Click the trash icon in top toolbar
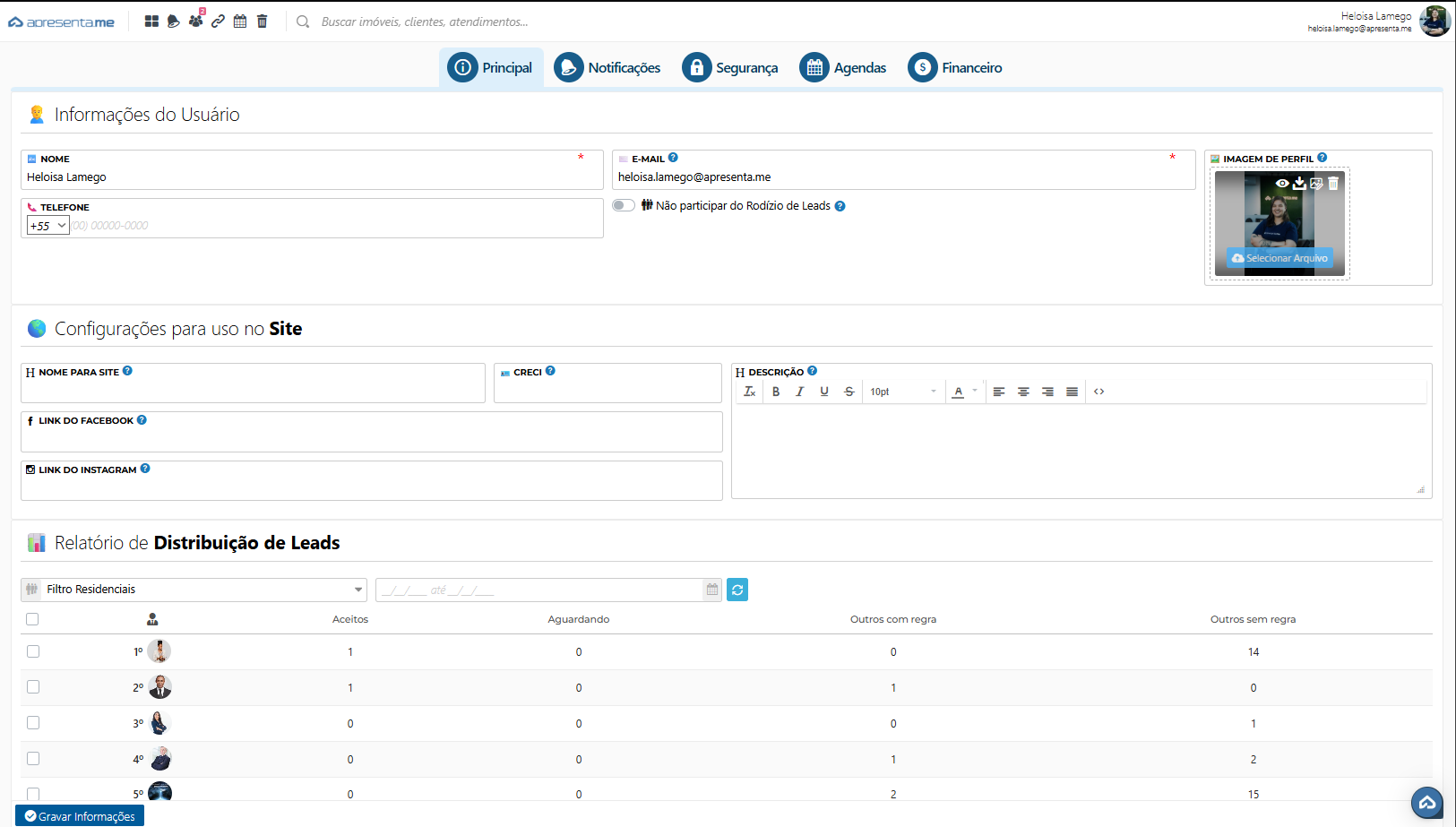Viewport: 1456px width, 827px height. [x=263, y=22]
